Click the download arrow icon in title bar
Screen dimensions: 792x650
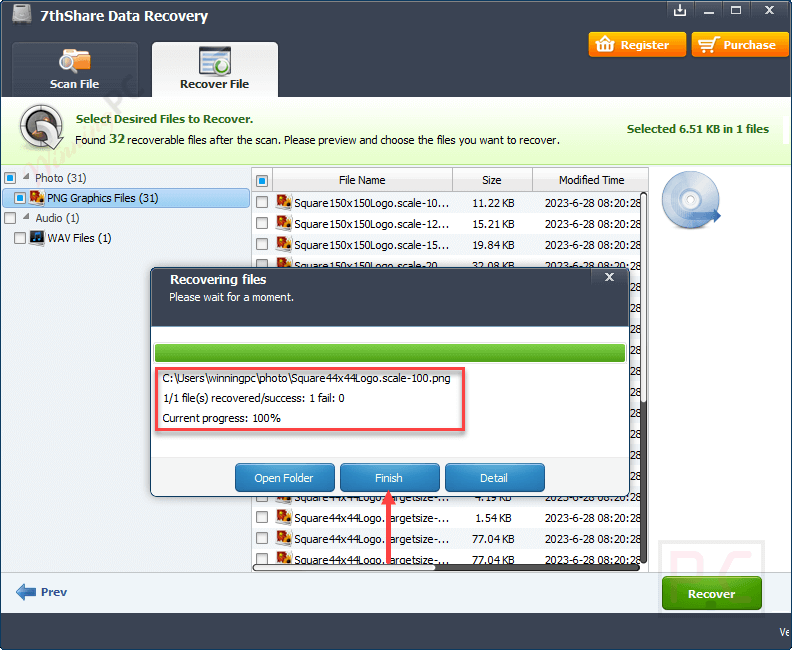680,10
